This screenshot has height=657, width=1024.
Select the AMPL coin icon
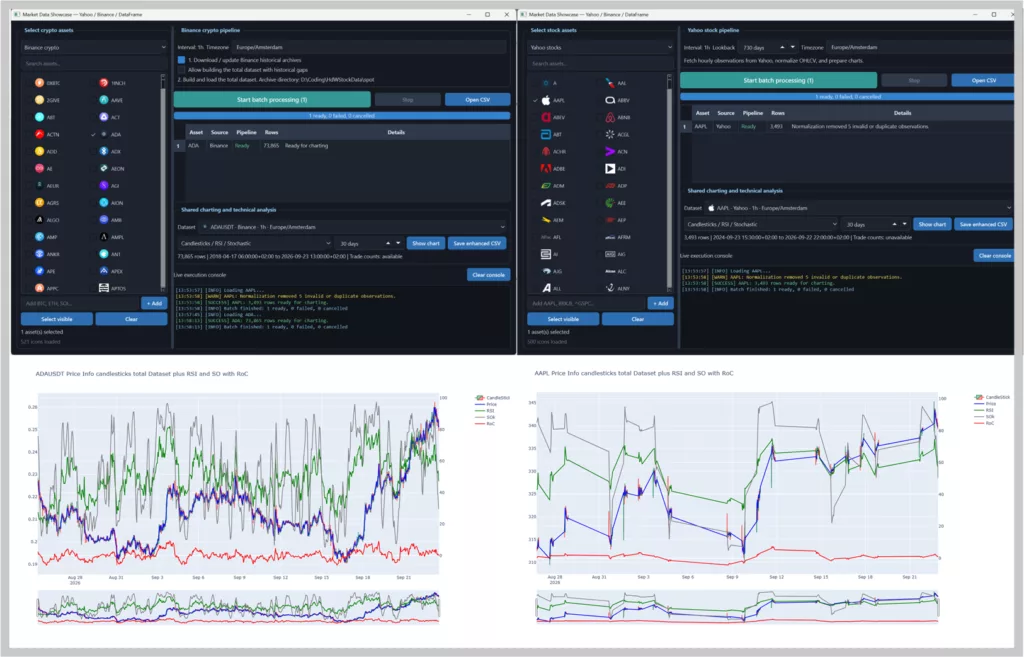click(x=103, y=236)
